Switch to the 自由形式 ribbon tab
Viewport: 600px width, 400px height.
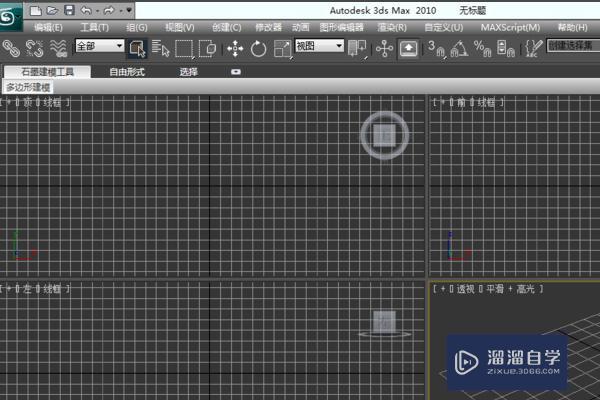coord(127,72)
